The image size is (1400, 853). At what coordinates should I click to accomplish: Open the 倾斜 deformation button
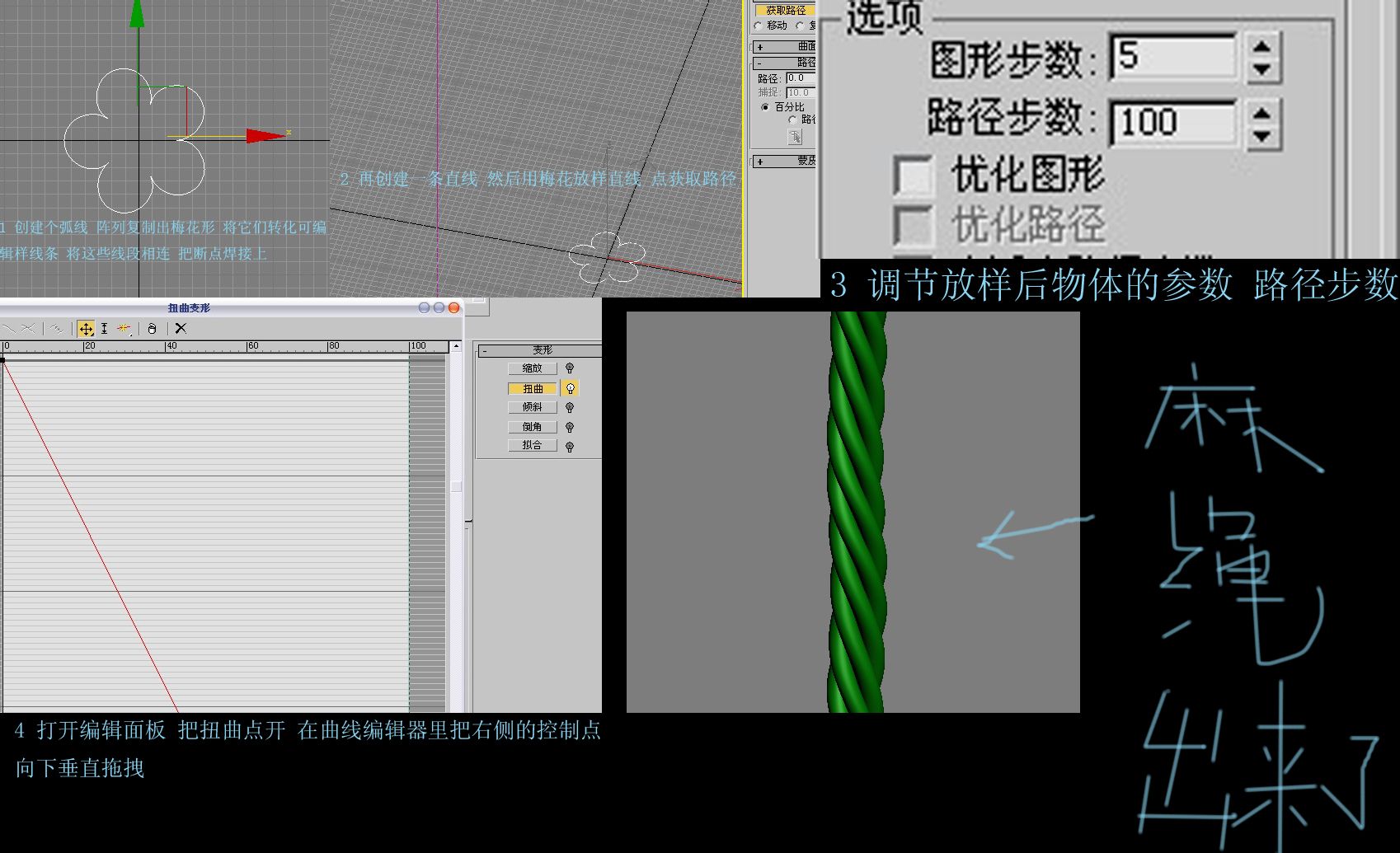533,407
